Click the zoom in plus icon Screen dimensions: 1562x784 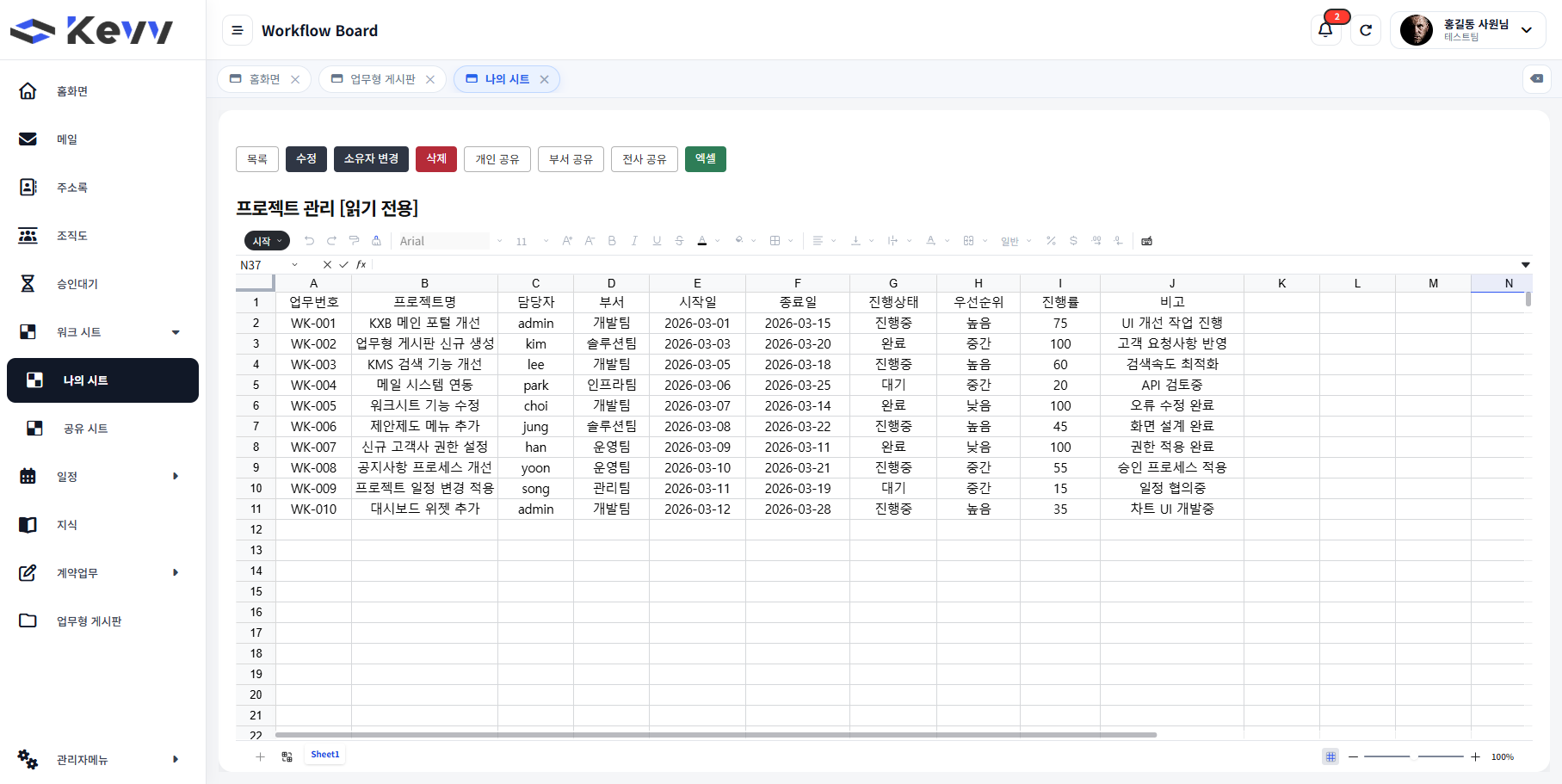(1475, 756)
